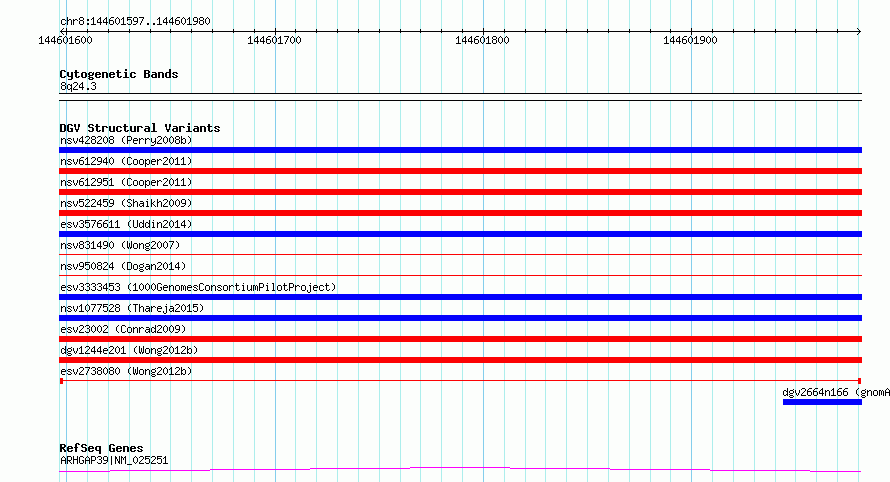Viewport: 890px width, 482px height.
Task: Open esv3333453 (1000GenomesConsortiumPilotProject) label
Action: (198, 287)
